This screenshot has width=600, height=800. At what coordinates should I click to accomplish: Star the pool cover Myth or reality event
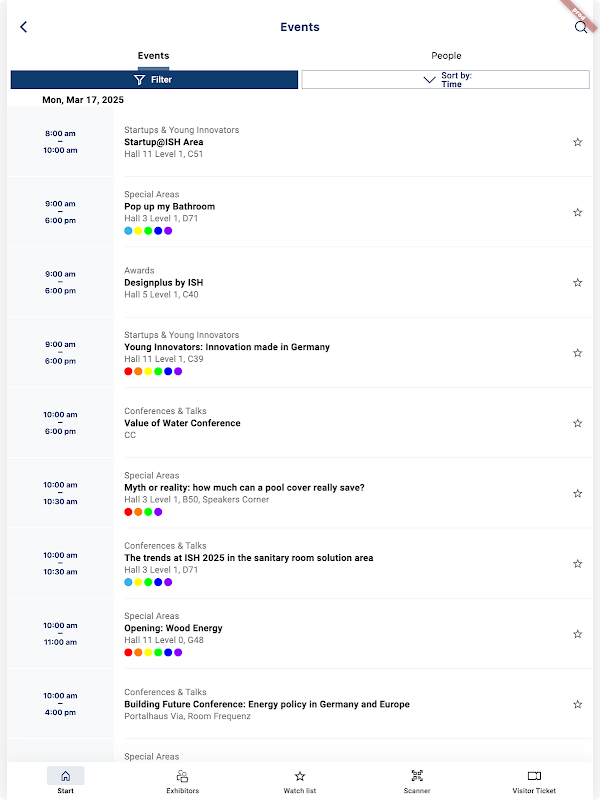tap(578, 493)
